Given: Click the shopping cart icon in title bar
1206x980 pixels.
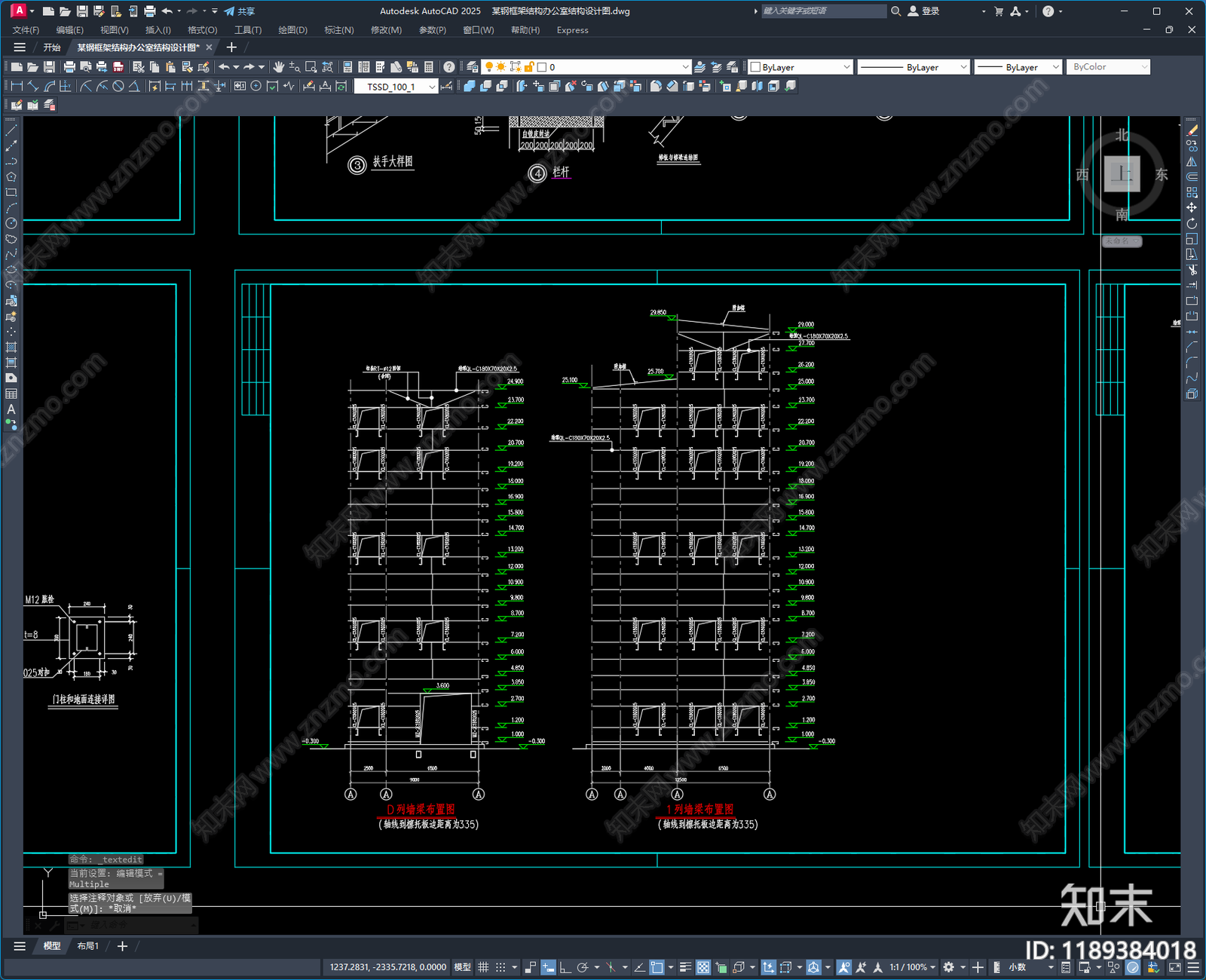Looking at the screenshot, I should tap(999, 11).
